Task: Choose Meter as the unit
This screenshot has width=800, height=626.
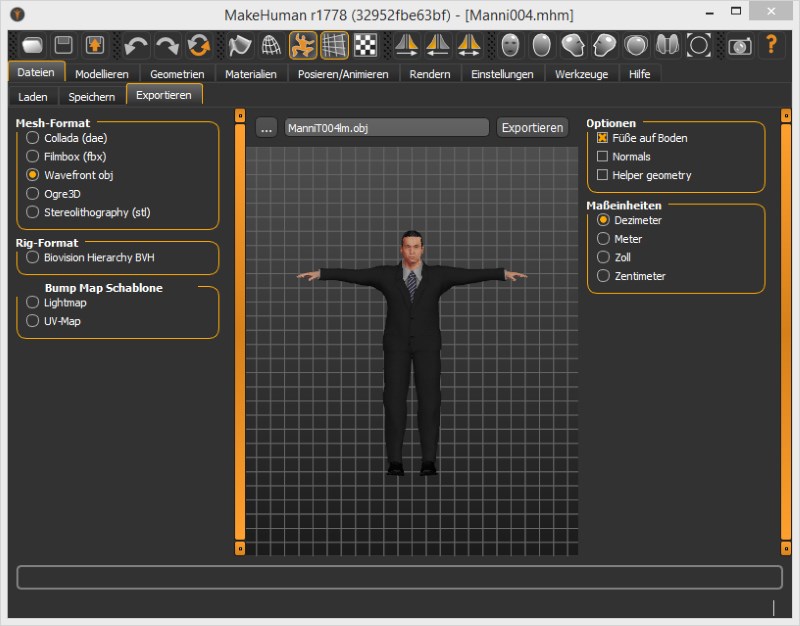Action: (x=619, y=239)
